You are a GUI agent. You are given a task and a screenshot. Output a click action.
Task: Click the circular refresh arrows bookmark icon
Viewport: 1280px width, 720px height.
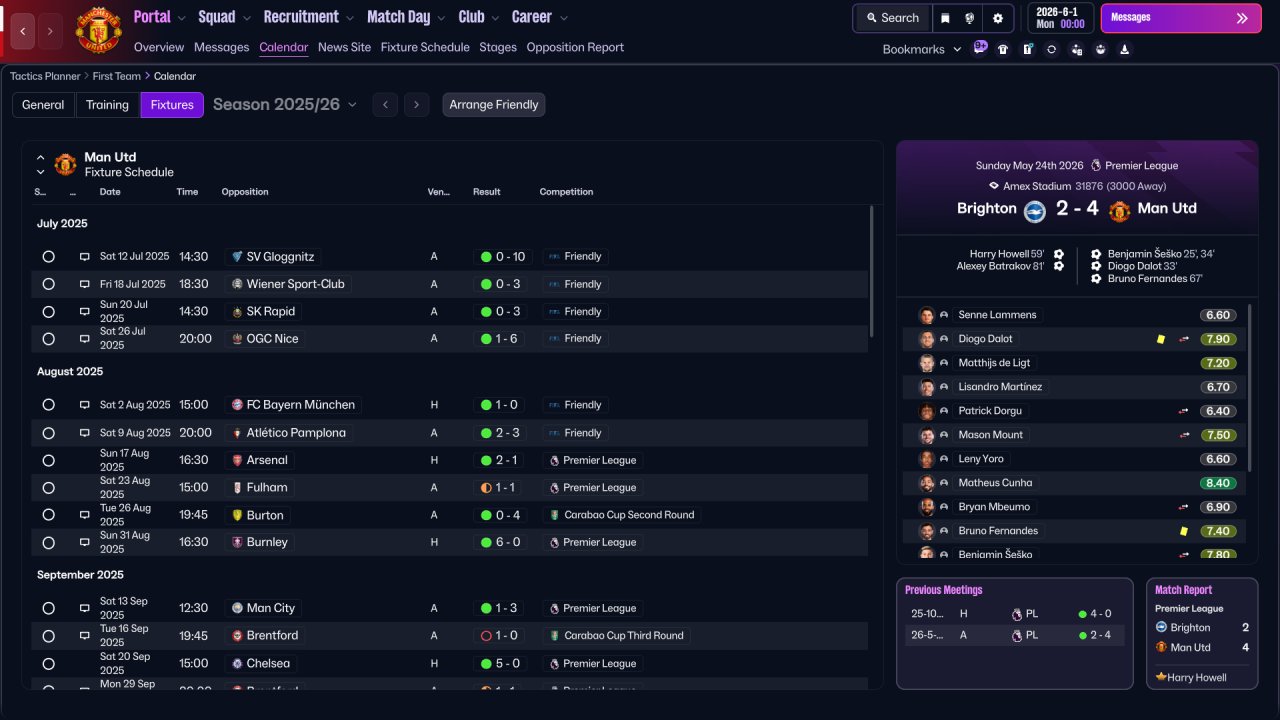tap(1051, 49)
